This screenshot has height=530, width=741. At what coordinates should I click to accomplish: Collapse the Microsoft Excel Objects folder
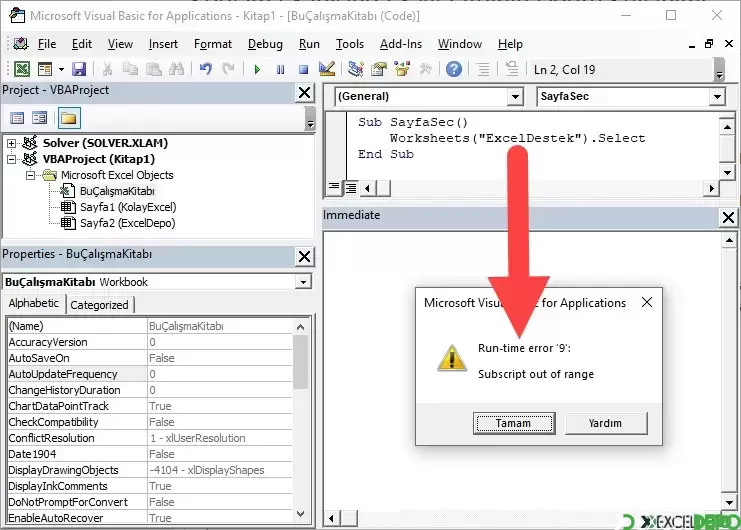click(x=30, y=175)
